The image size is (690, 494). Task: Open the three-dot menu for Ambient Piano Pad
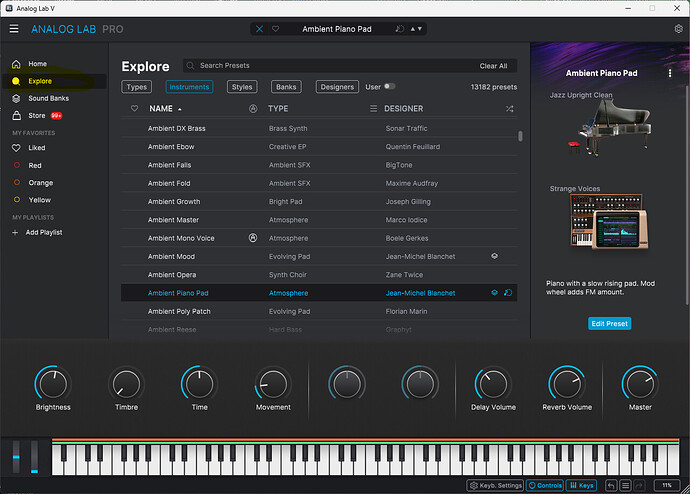click(669, 73)
